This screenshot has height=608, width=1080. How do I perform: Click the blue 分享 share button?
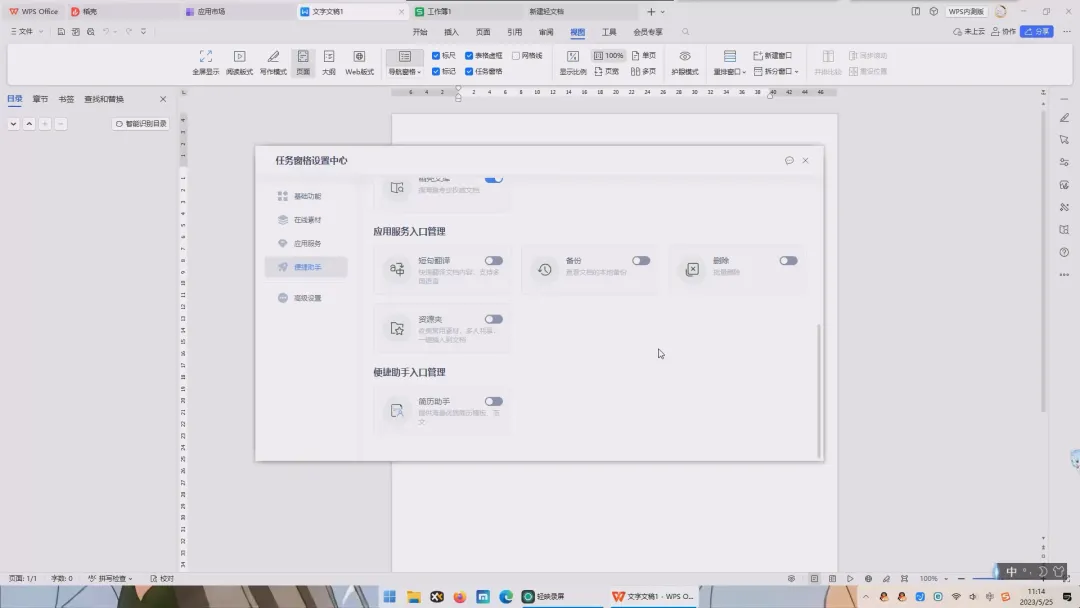1037,32
